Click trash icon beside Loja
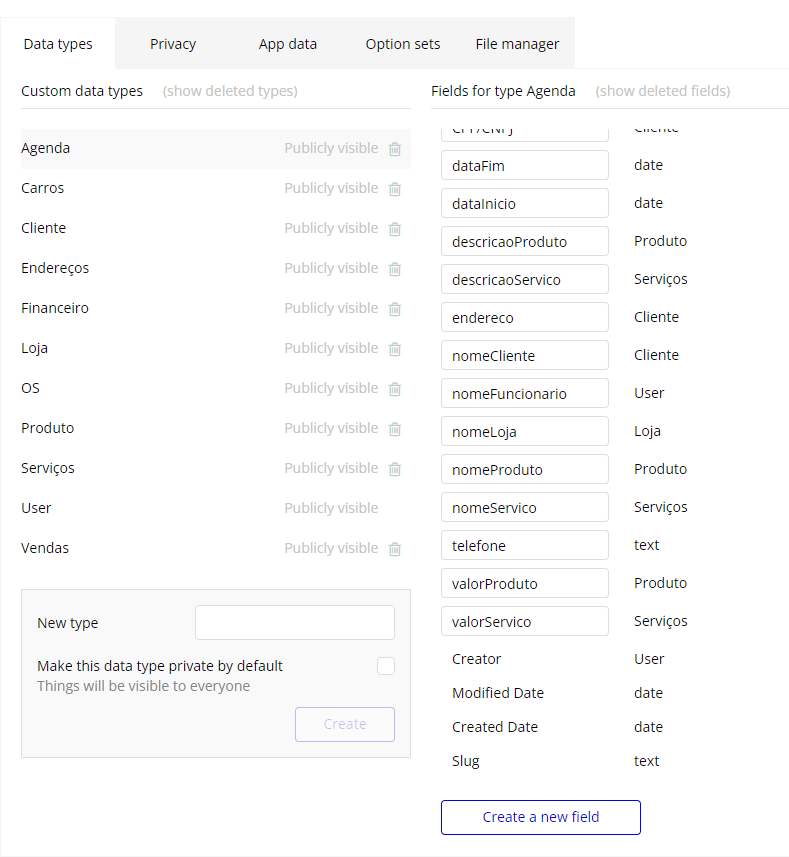Image resolution: width=789 pixels, height=857 pixels. 395,349
